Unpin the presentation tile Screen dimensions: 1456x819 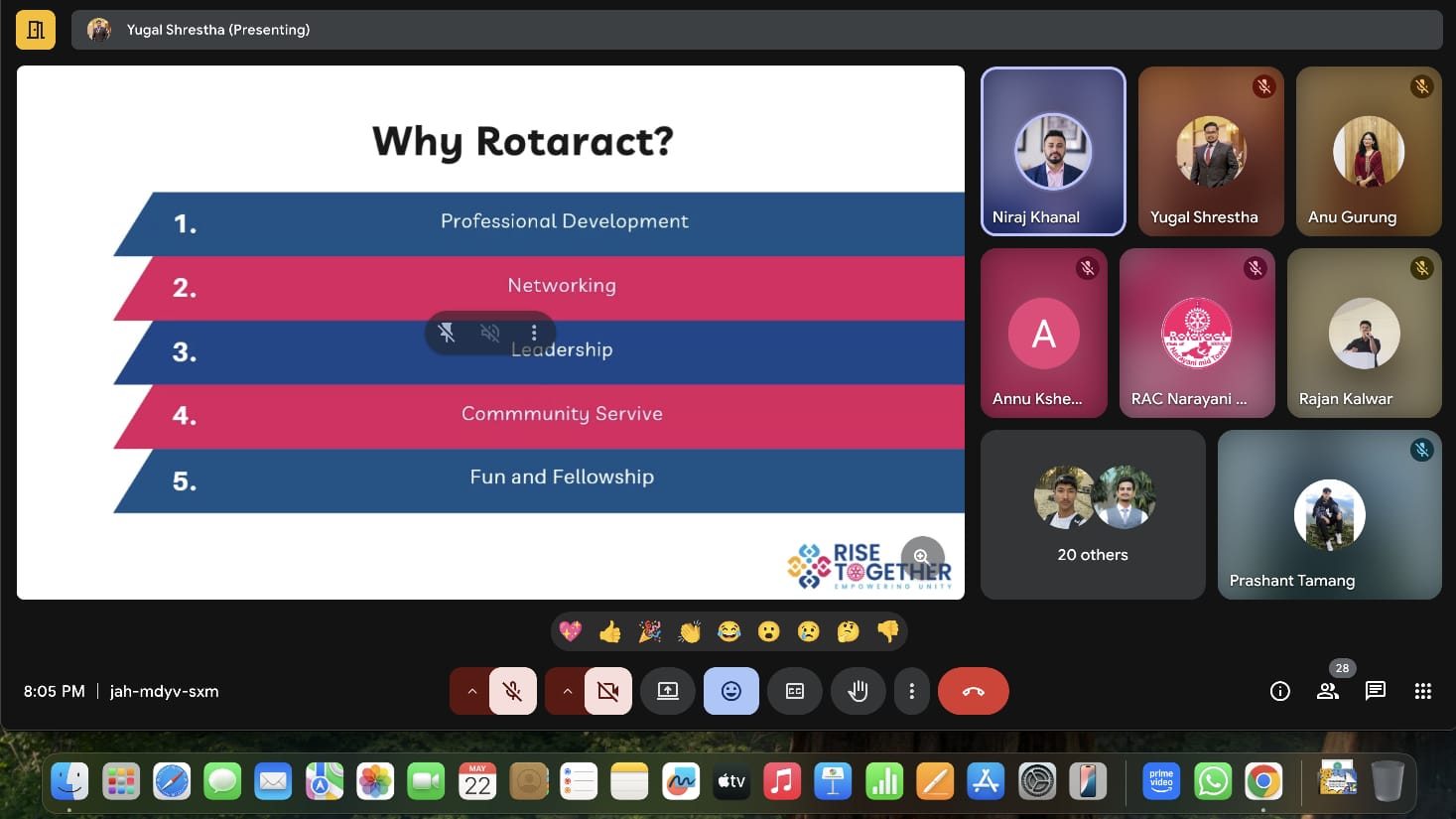(x=447, y=333)
